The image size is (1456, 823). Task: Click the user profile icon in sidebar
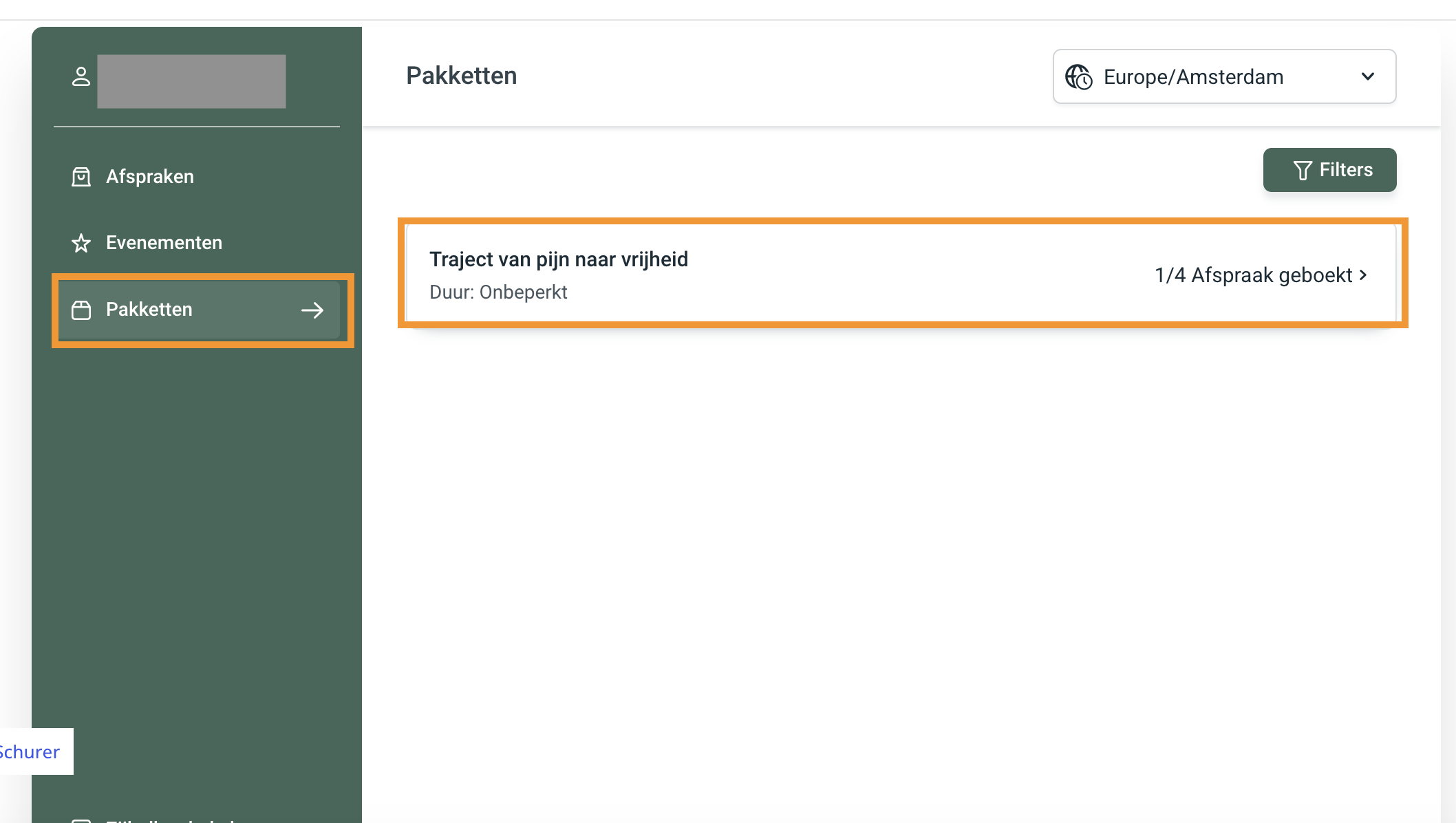(x=81, y=76)
